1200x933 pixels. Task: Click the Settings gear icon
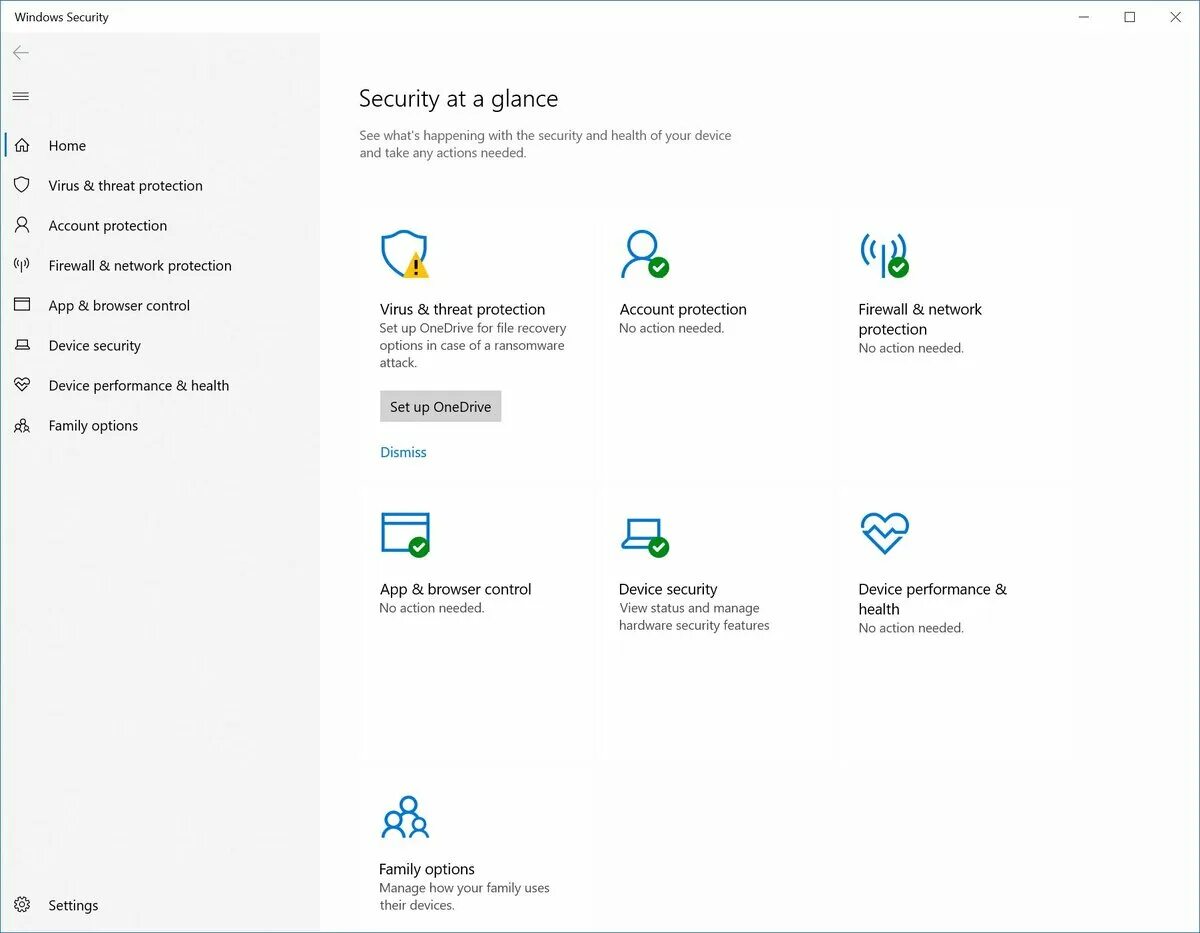click(x=22, y=905)
